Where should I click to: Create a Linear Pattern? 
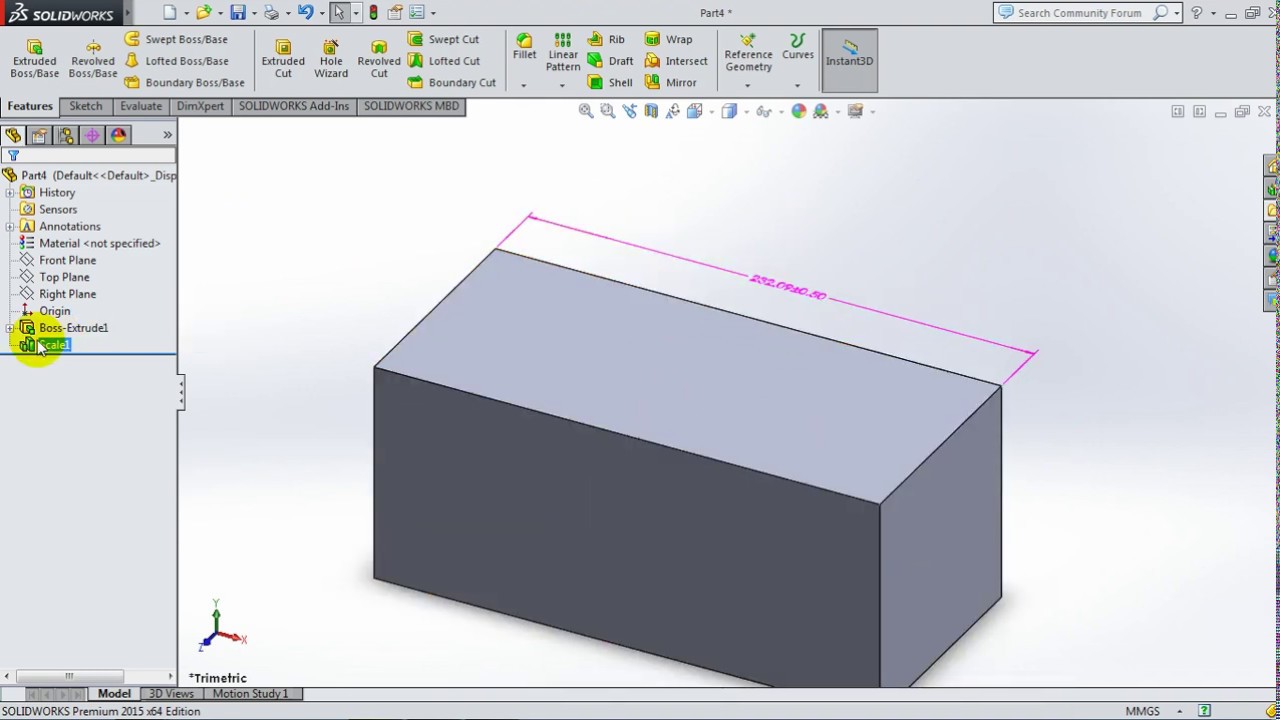click(x=563, y=52)
